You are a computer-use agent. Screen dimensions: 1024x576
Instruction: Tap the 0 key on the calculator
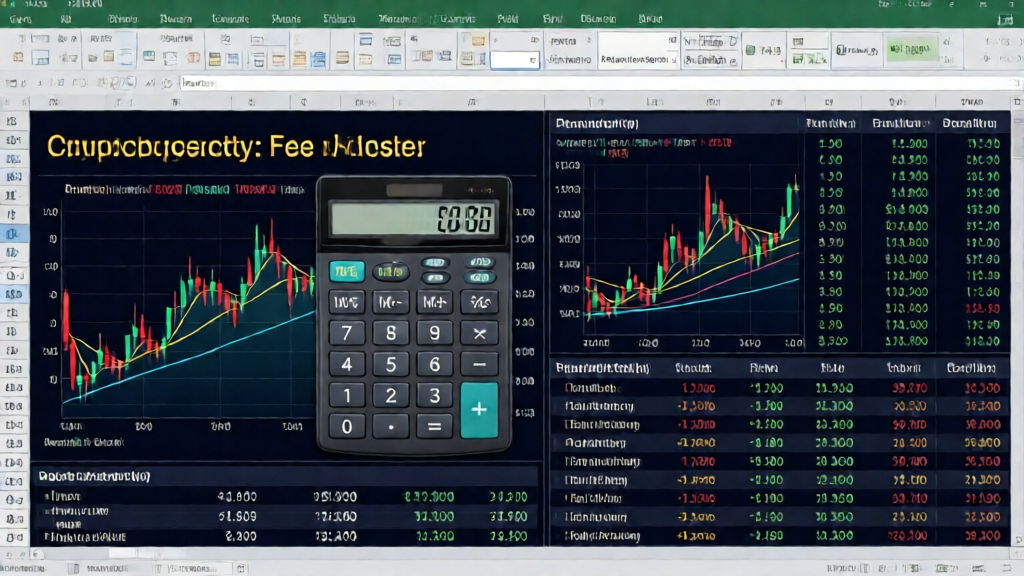click(347, 427)
